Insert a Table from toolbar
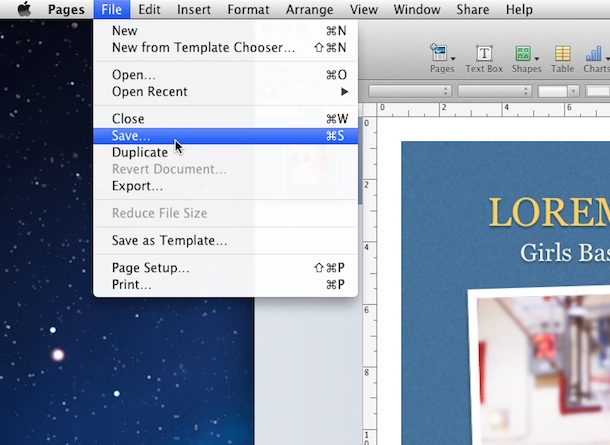 pos(563,58)
